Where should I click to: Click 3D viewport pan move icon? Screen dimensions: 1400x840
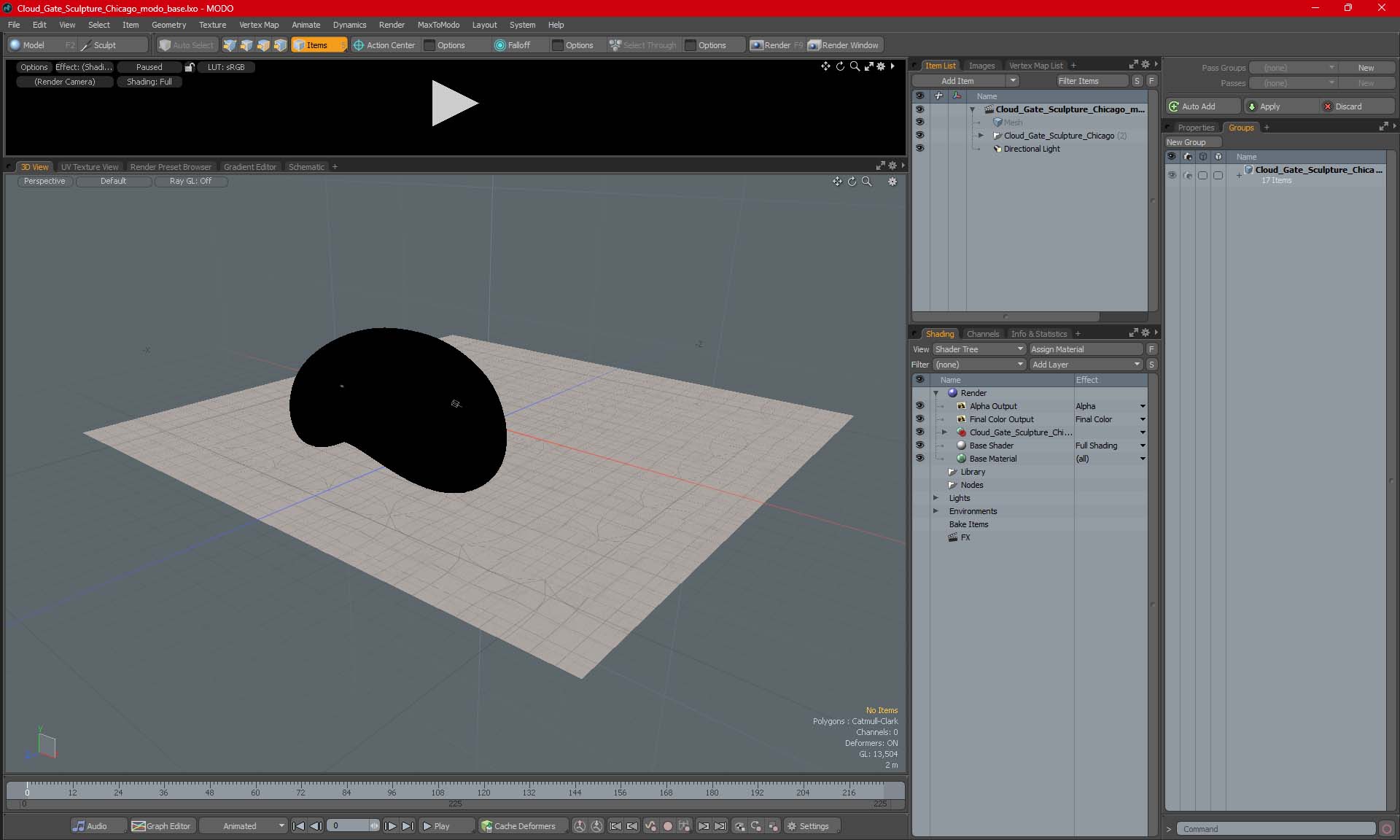[x=837, y=182]
